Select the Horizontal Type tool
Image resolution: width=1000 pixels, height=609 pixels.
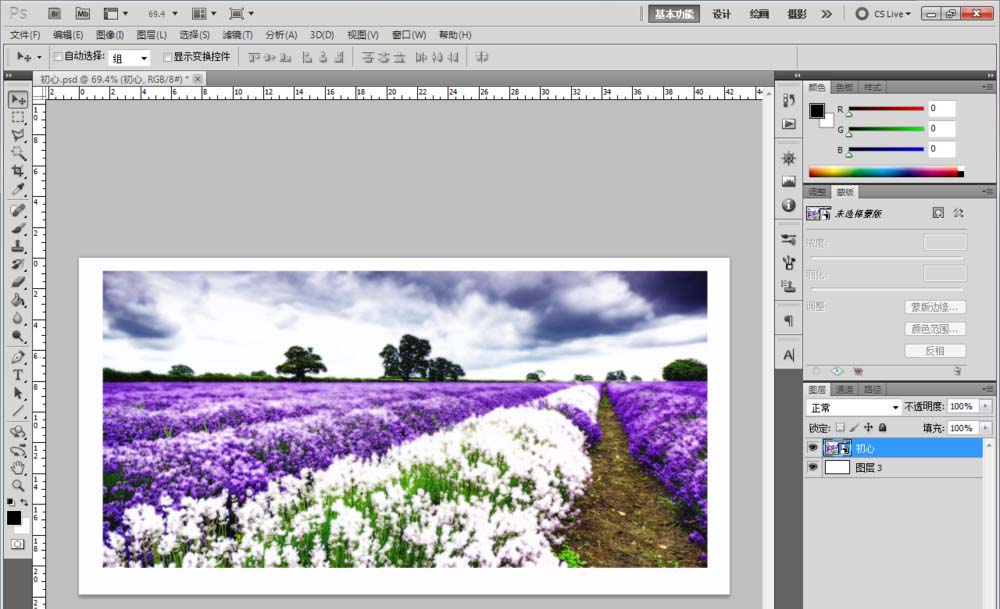(x=18, y=375)
